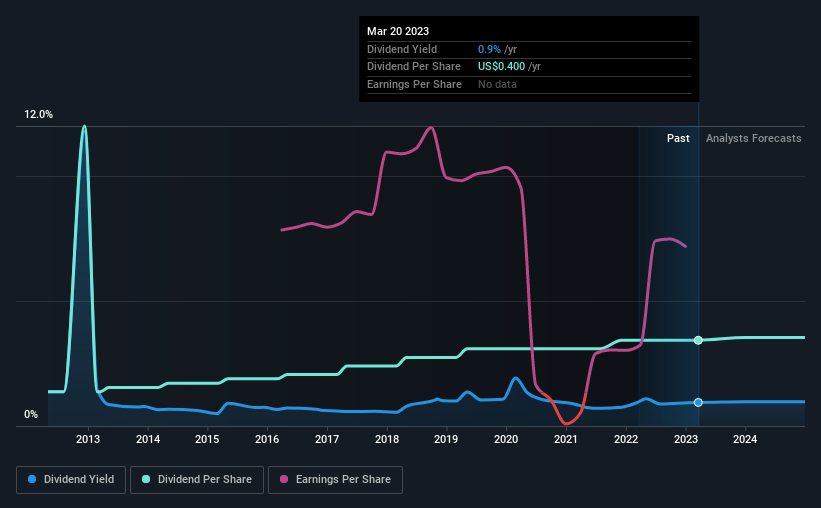Click the blue Dividend Yield legend dot
The width and height of the screenshot is (821, 508).
(32, 479)
